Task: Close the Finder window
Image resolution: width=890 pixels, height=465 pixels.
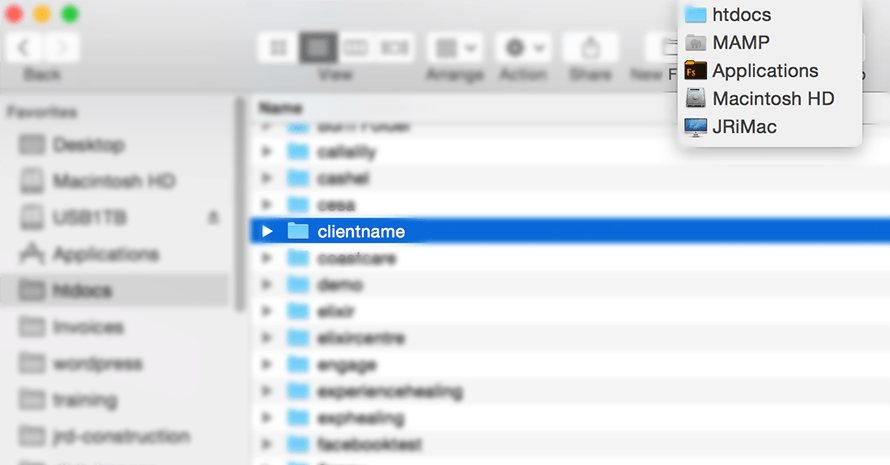Action: [x=14, y=14]
